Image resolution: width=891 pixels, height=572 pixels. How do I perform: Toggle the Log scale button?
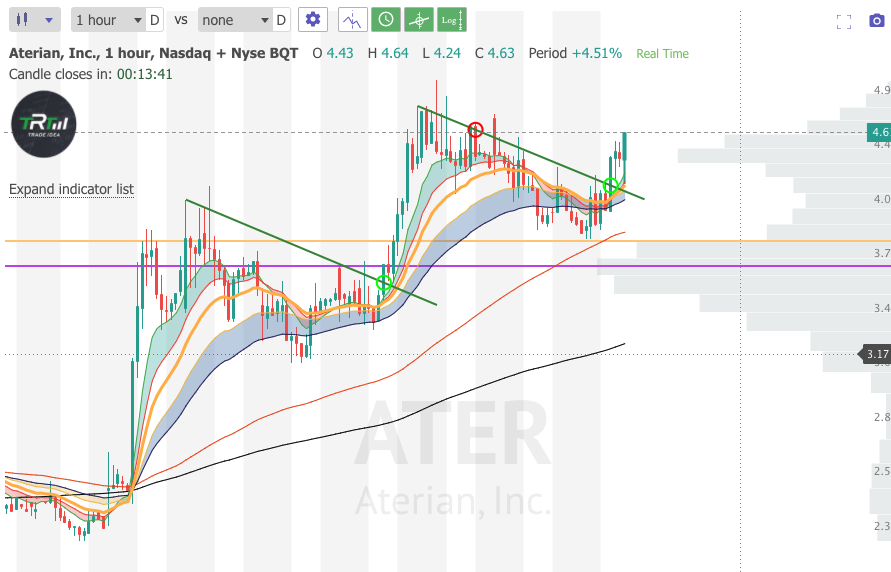[x=452, y=20]
